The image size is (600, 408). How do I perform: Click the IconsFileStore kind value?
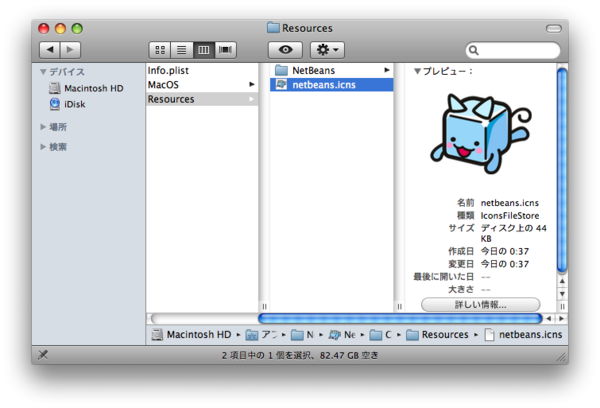(x=510, y=215)
